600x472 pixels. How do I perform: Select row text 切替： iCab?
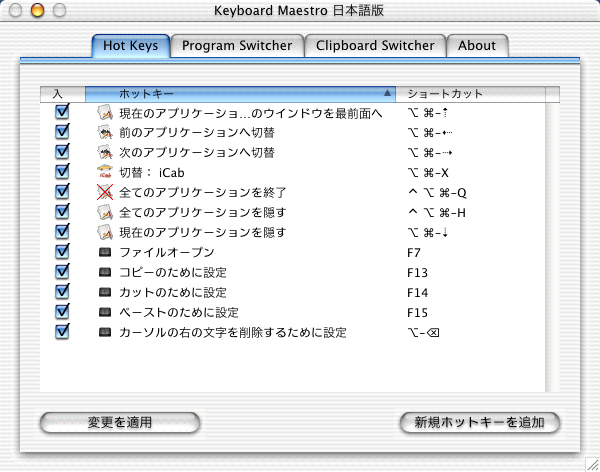152,173
